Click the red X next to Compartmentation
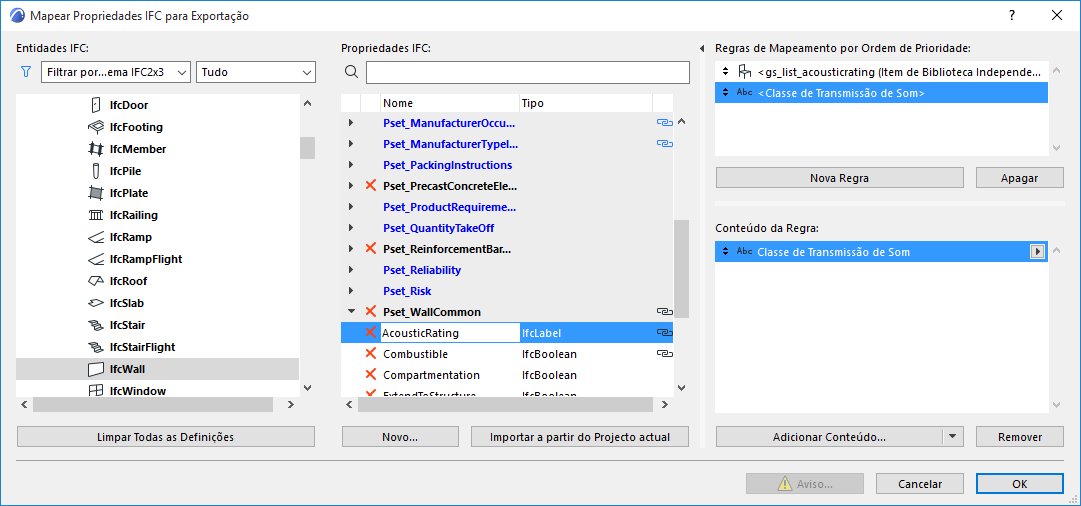The image size is (1081, 506). 371,375
